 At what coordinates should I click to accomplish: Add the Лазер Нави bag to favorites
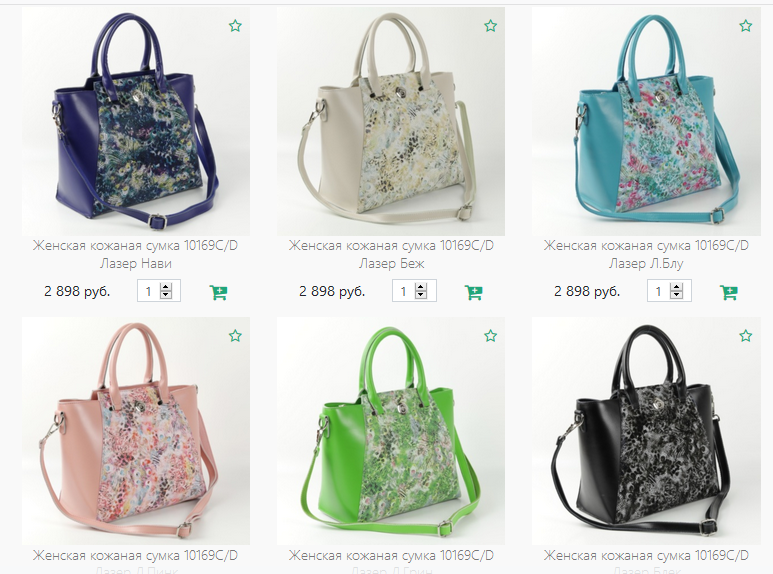pos(235,26)
